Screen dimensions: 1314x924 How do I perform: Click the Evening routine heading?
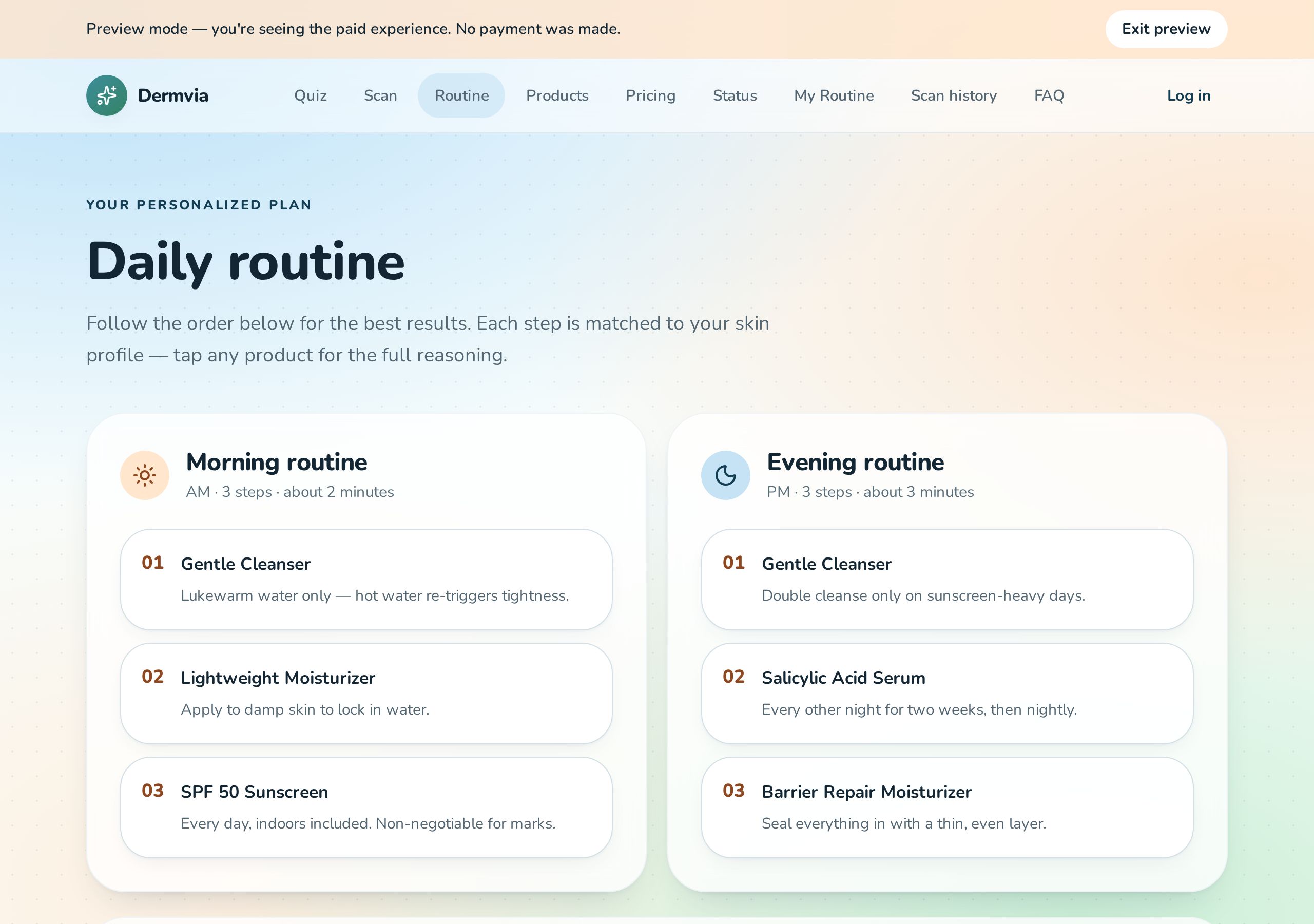(x=855, y=462)
